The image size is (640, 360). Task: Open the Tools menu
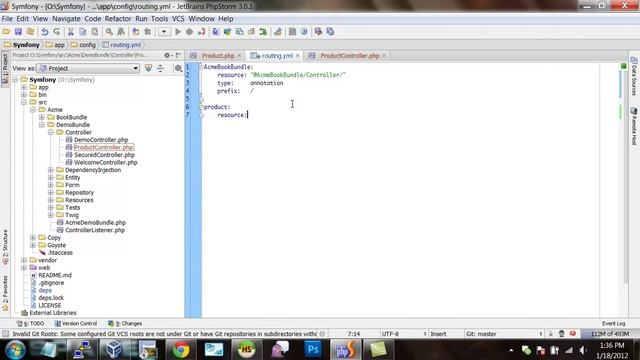tap(159, 19)
